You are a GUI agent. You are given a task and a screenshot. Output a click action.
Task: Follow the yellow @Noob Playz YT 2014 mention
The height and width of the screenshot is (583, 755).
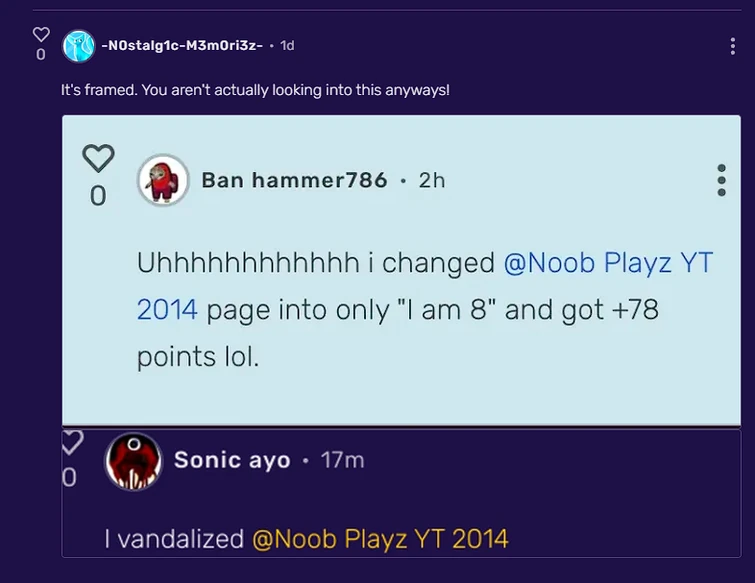pos(380,539)
